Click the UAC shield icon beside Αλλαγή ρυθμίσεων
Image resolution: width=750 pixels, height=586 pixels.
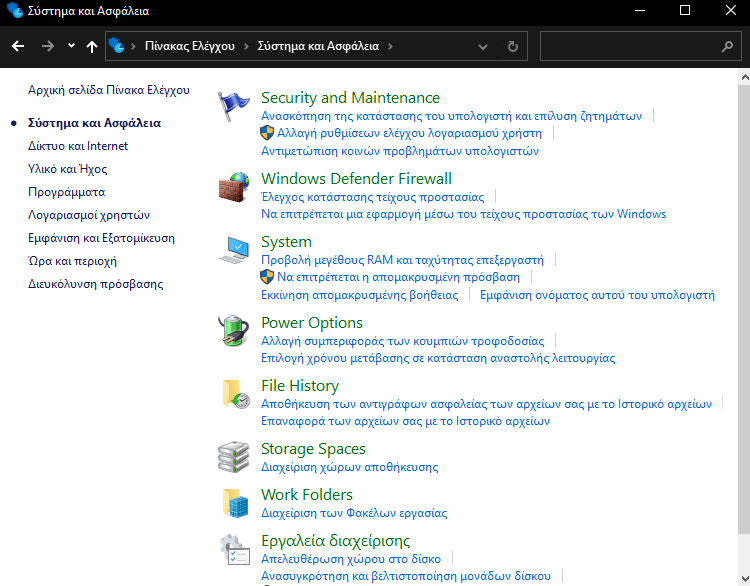pos(267,133)
